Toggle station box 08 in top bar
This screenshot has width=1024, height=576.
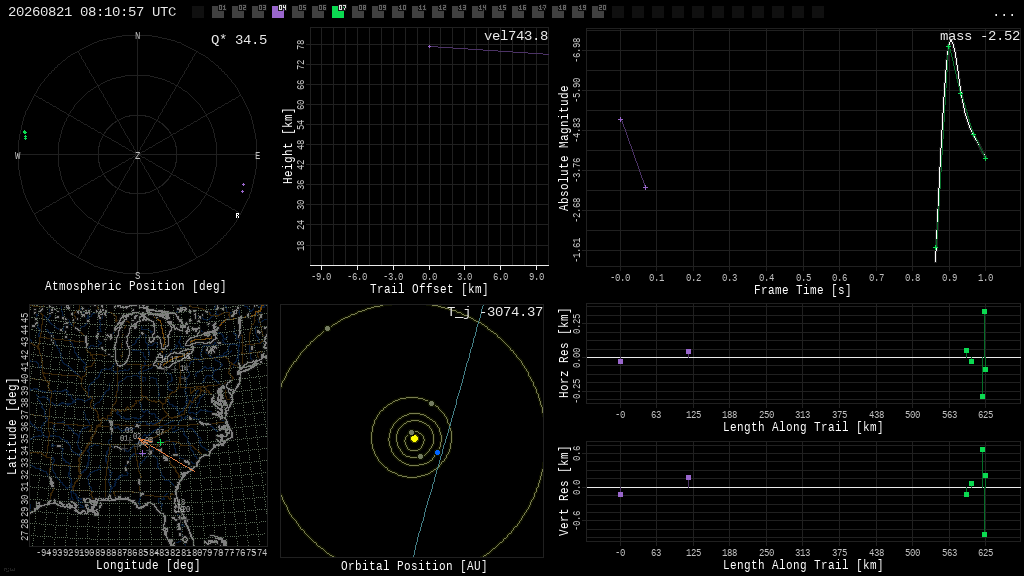pyautogui.click(x=359, y=12)
